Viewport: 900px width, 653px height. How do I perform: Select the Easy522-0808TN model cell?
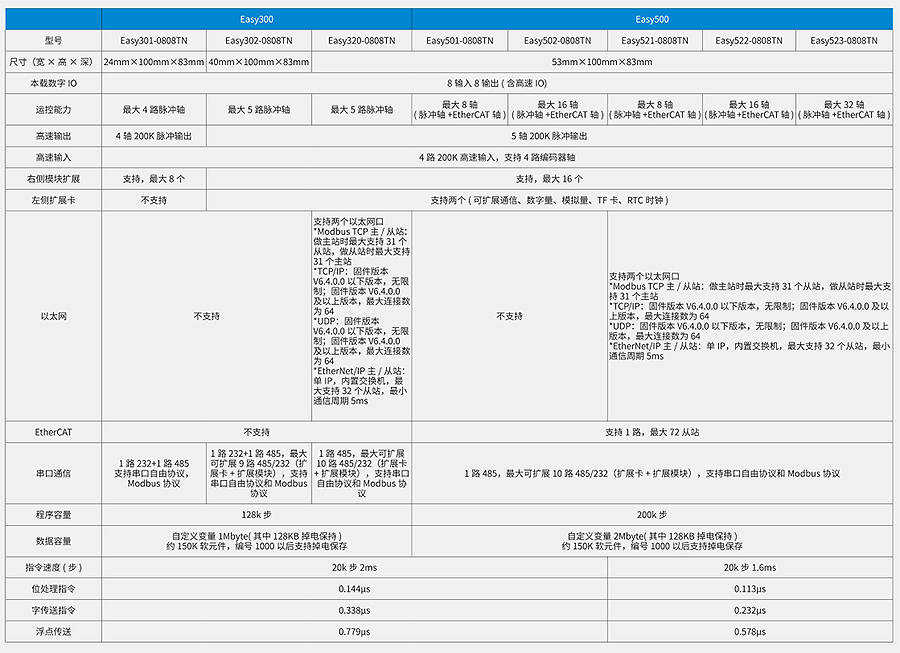(749, 41)
